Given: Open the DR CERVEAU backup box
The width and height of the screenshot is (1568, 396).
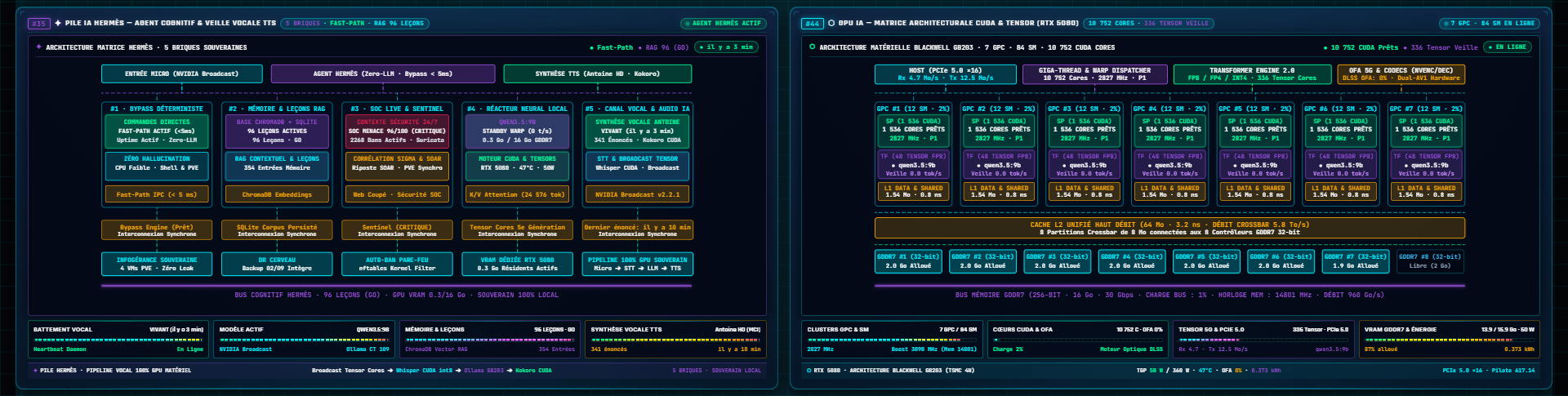Looking at the screenshot, I should 277,263.
